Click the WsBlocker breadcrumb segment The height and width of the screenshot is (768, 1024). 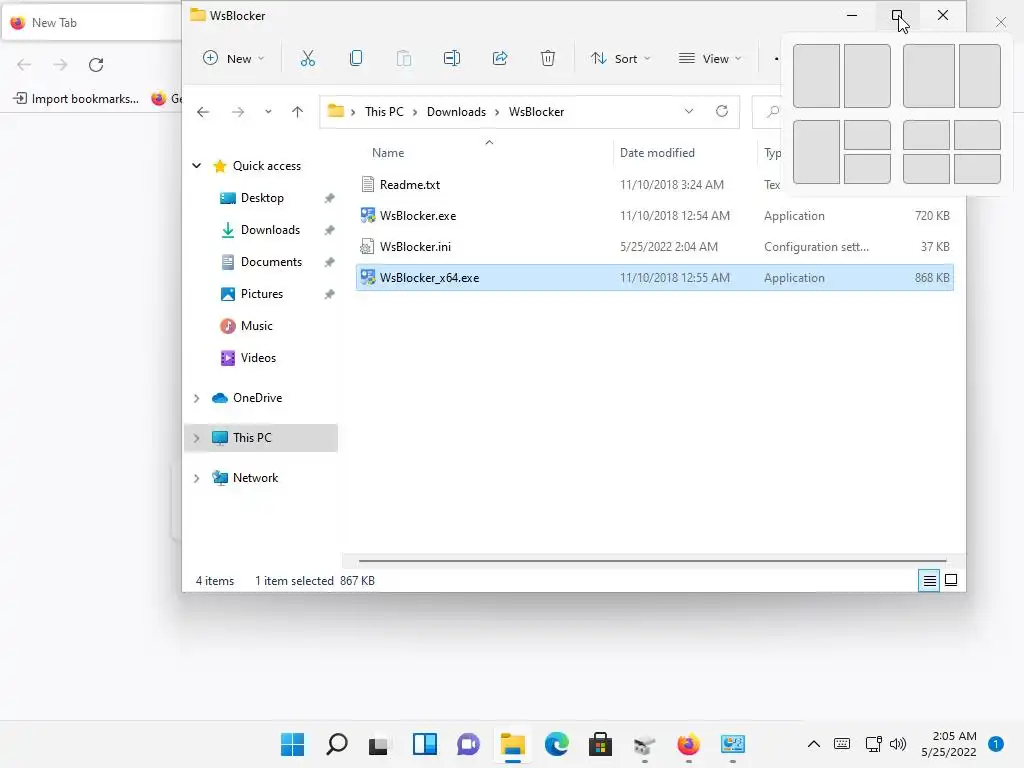[x=536, y=112]
